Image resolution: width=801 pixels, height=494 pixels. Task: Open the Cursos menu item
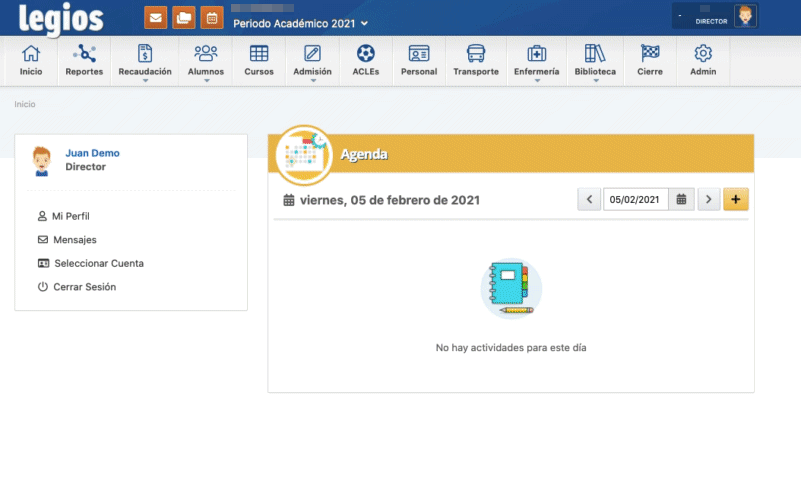tap(259, 60)
